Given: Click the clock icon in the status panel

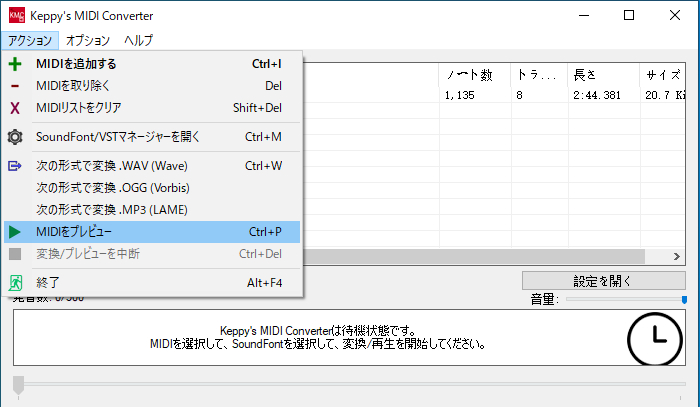Looking at the screenshot, I should tap(654, 339).
